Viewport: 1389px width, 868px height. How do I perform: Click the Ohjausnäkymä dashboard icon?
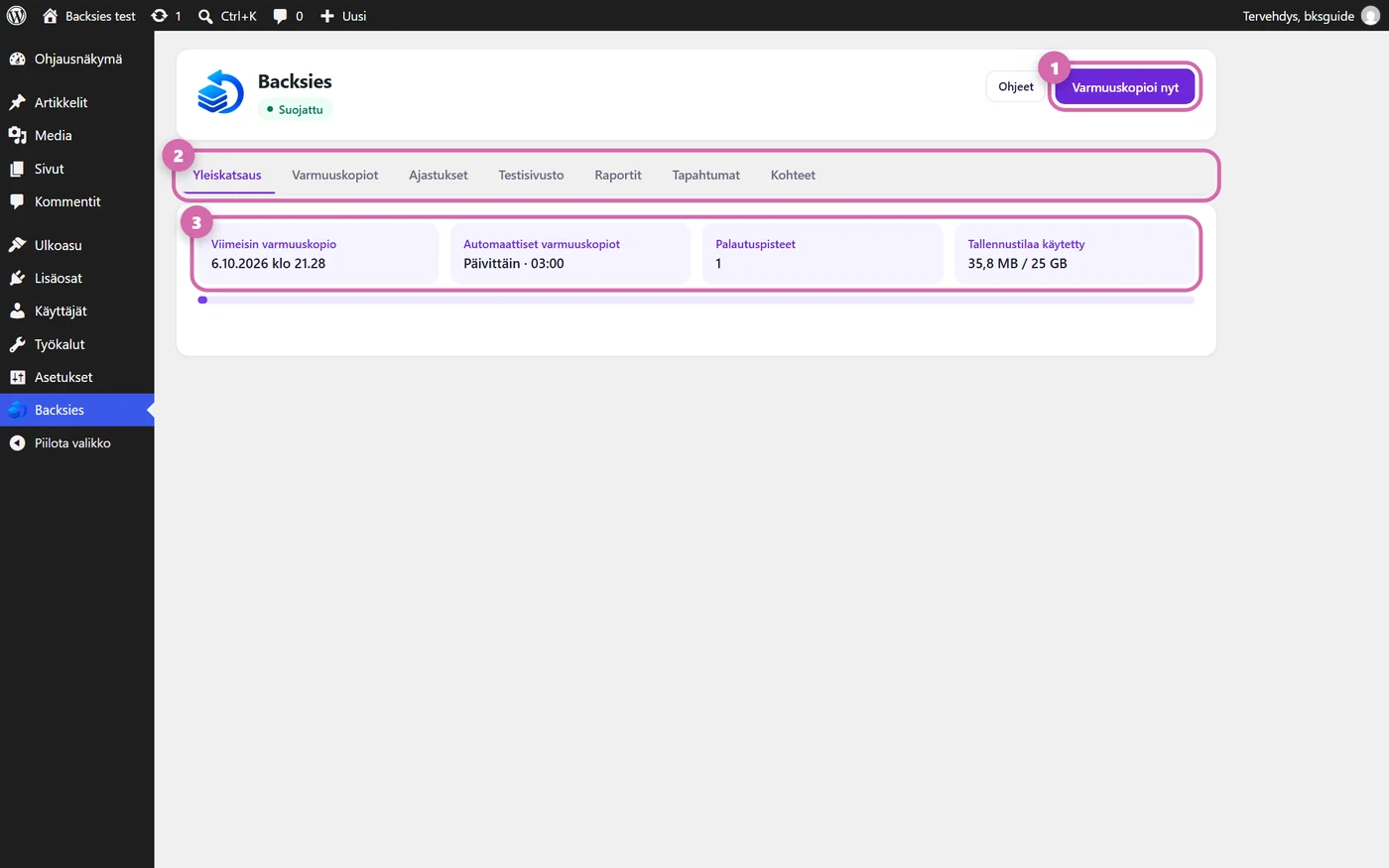[x=17, y=60]
